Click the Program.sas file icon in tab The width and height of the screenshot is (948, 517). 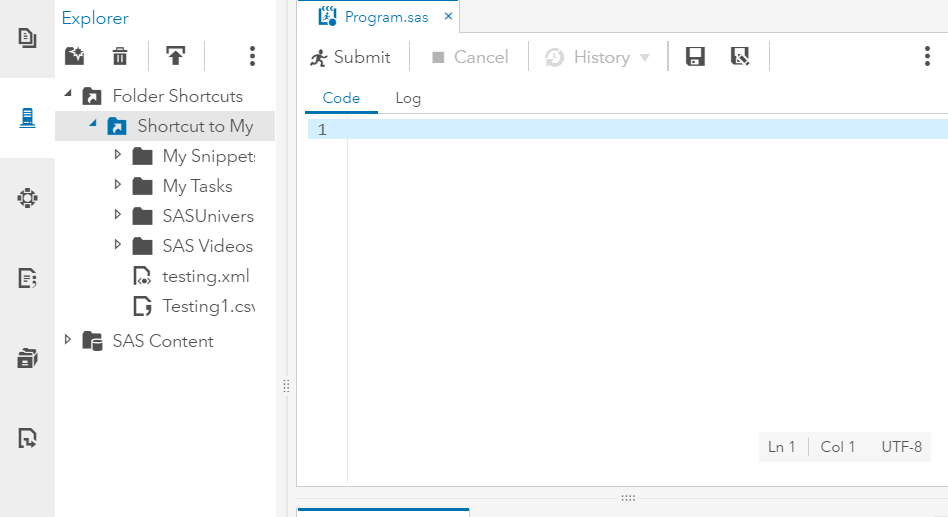(327, 16)
